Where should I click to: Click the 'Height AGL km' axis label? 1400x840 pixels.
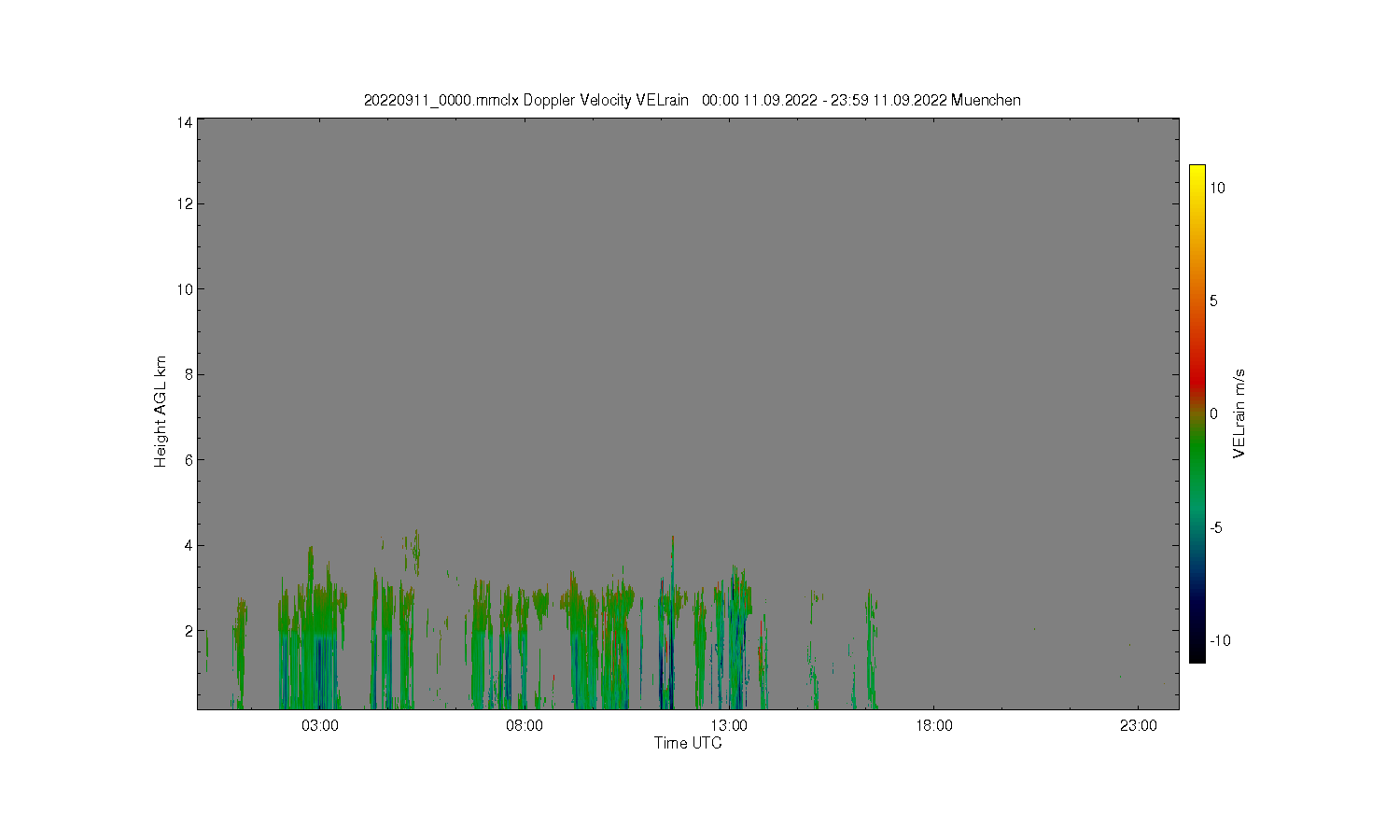pos(161,412)
